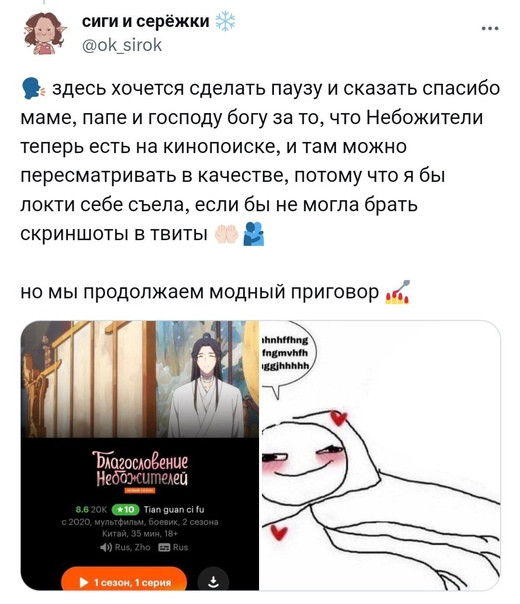The height and width of the screenshot is (604, 520).
Task: Click the green star 10 rating badge
Action: pos(125,510)
